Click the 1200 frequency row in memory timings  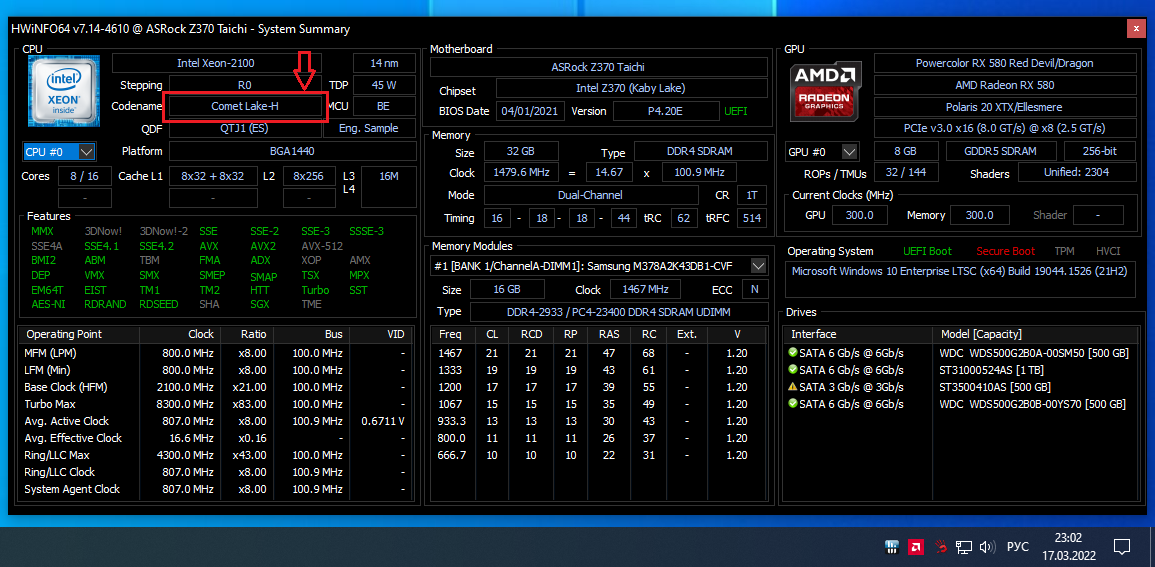[600, 387]
